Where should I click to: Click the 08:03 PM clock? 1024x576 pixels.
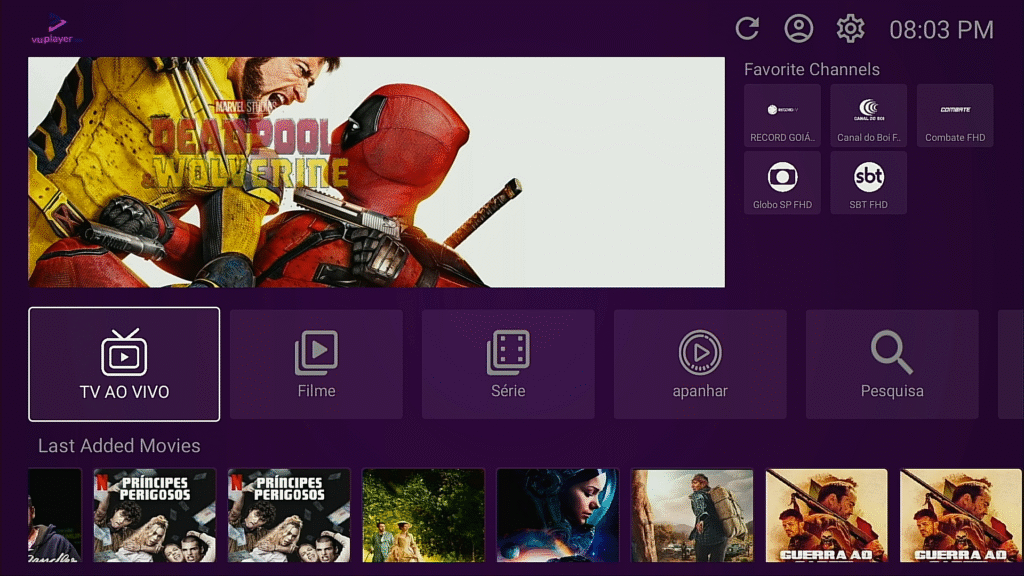941,30
